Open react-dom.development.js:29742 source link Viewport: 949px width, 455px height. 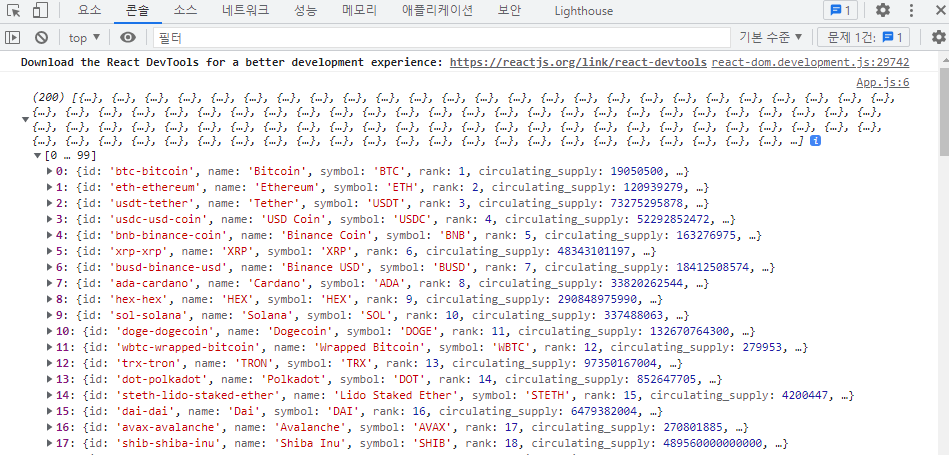coord(810,62)
